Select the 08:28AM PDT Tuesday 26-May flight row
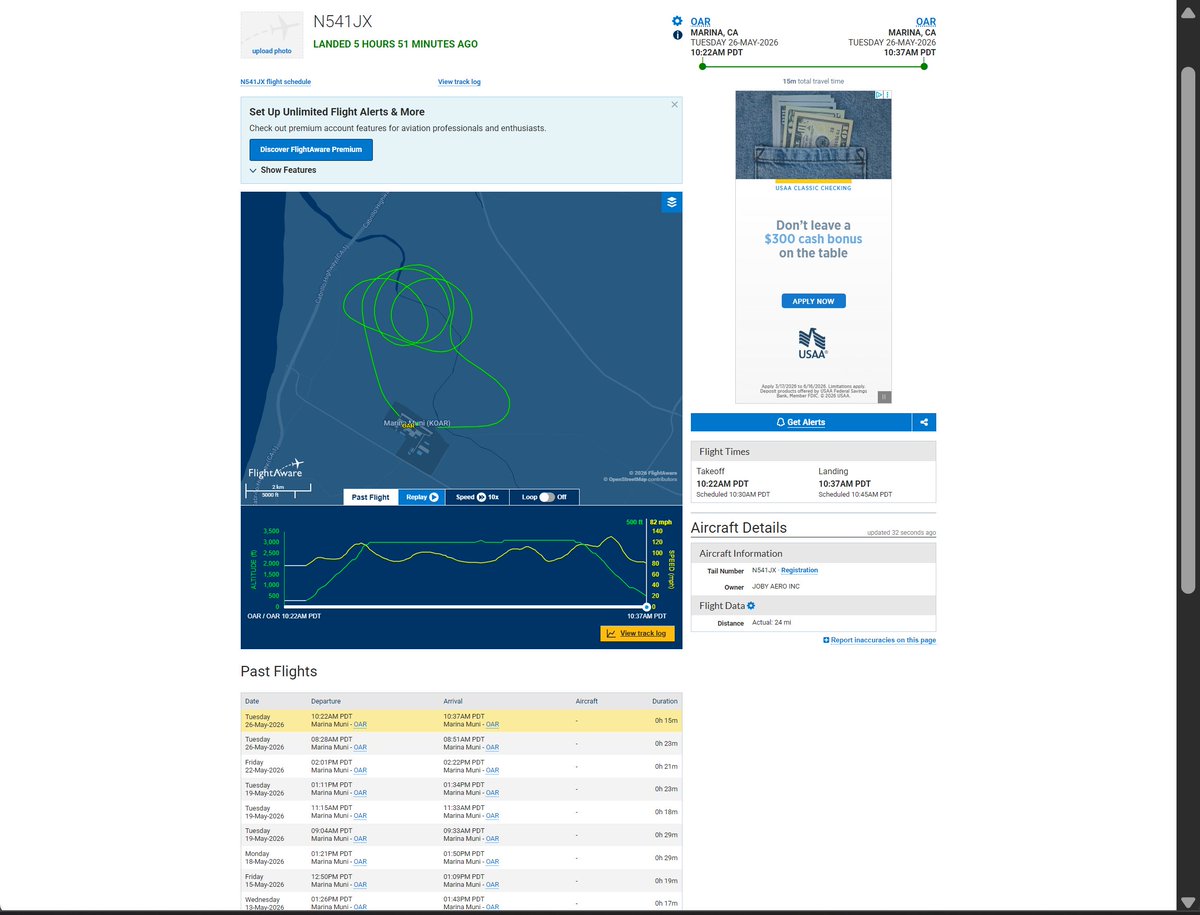Viewport: 1200px width, 915px height. click(461, 743)
